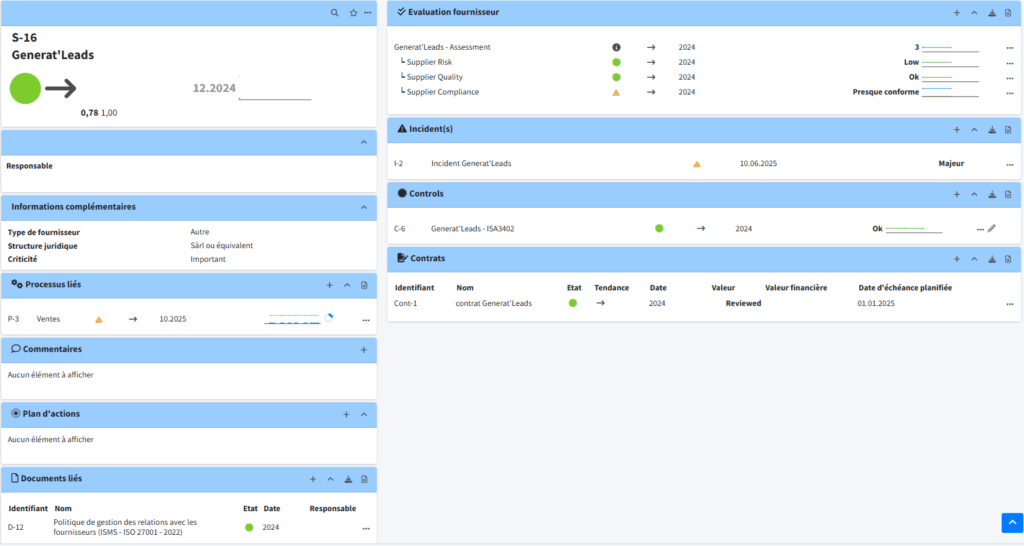The height and width of the screenshot is (546, 1024).
Task: Open the Incident Generat'Leads entry
Action: point(470,163)
